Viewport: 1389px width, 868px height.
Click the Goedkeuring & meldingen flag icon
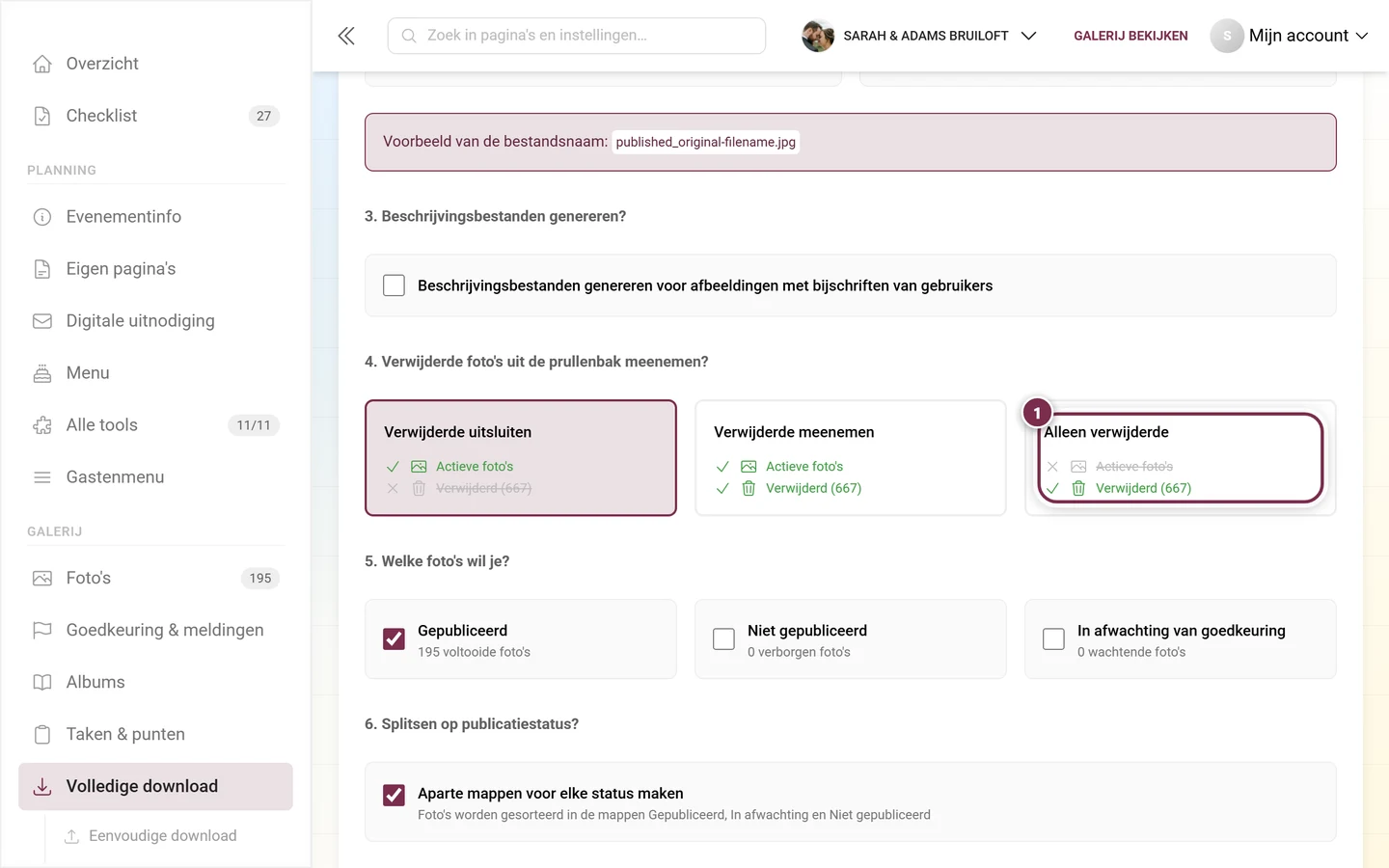42,631
